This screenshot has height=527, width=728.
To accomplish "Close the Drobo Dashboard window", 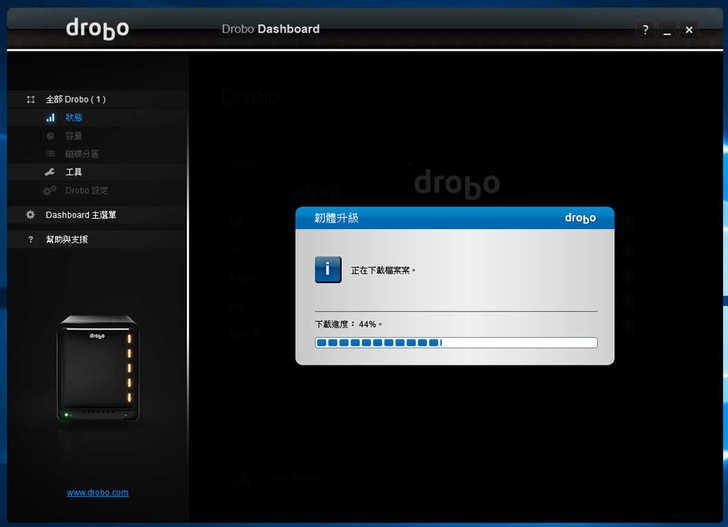I will pos(689,30).
